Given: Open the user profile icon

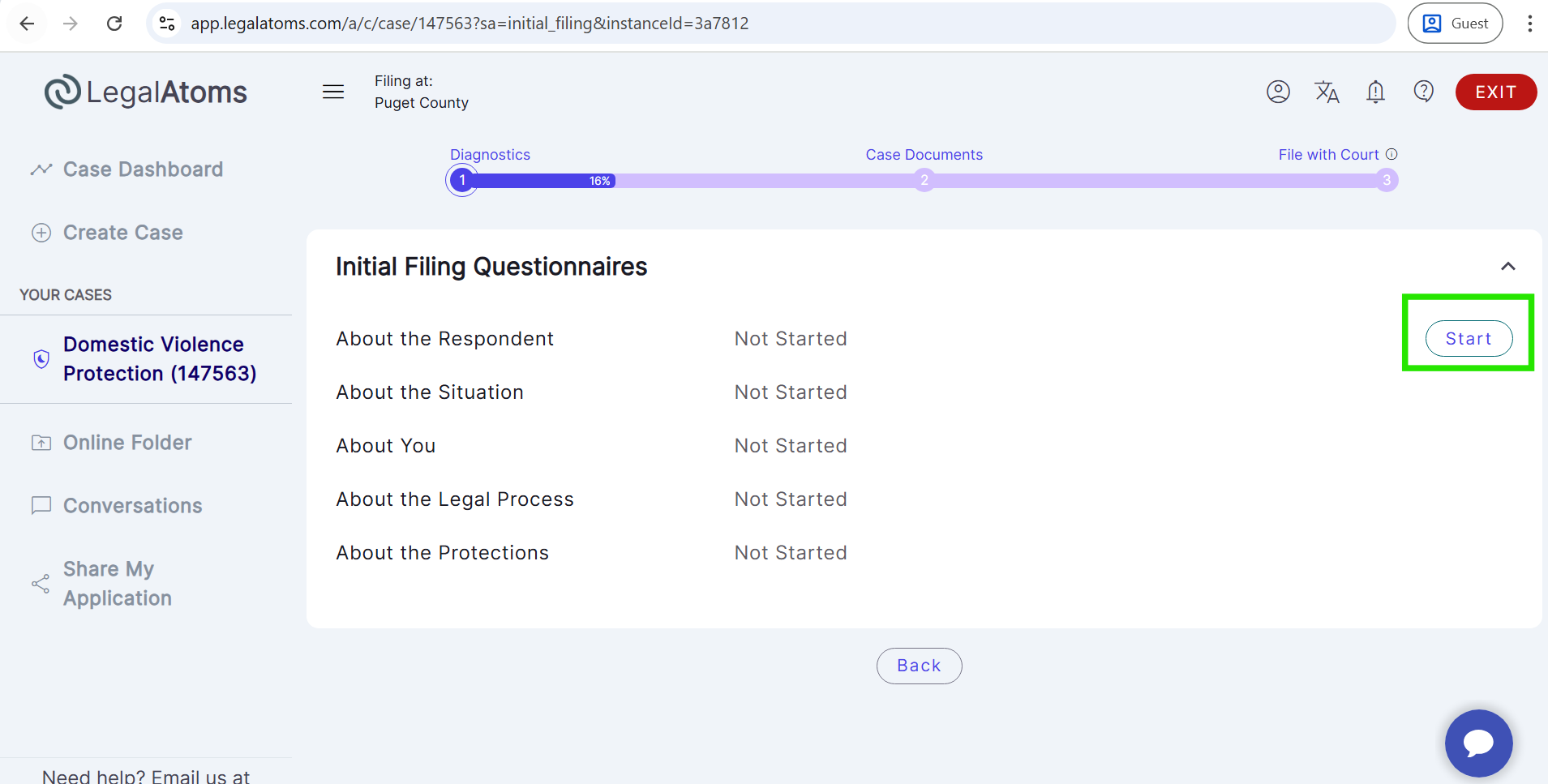Looking at the screenshot, I should [1278, 92].
